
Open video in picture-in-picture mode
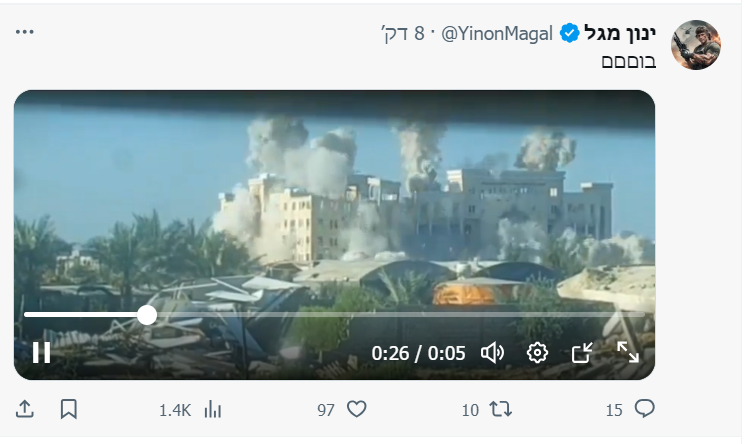(582, 352)
